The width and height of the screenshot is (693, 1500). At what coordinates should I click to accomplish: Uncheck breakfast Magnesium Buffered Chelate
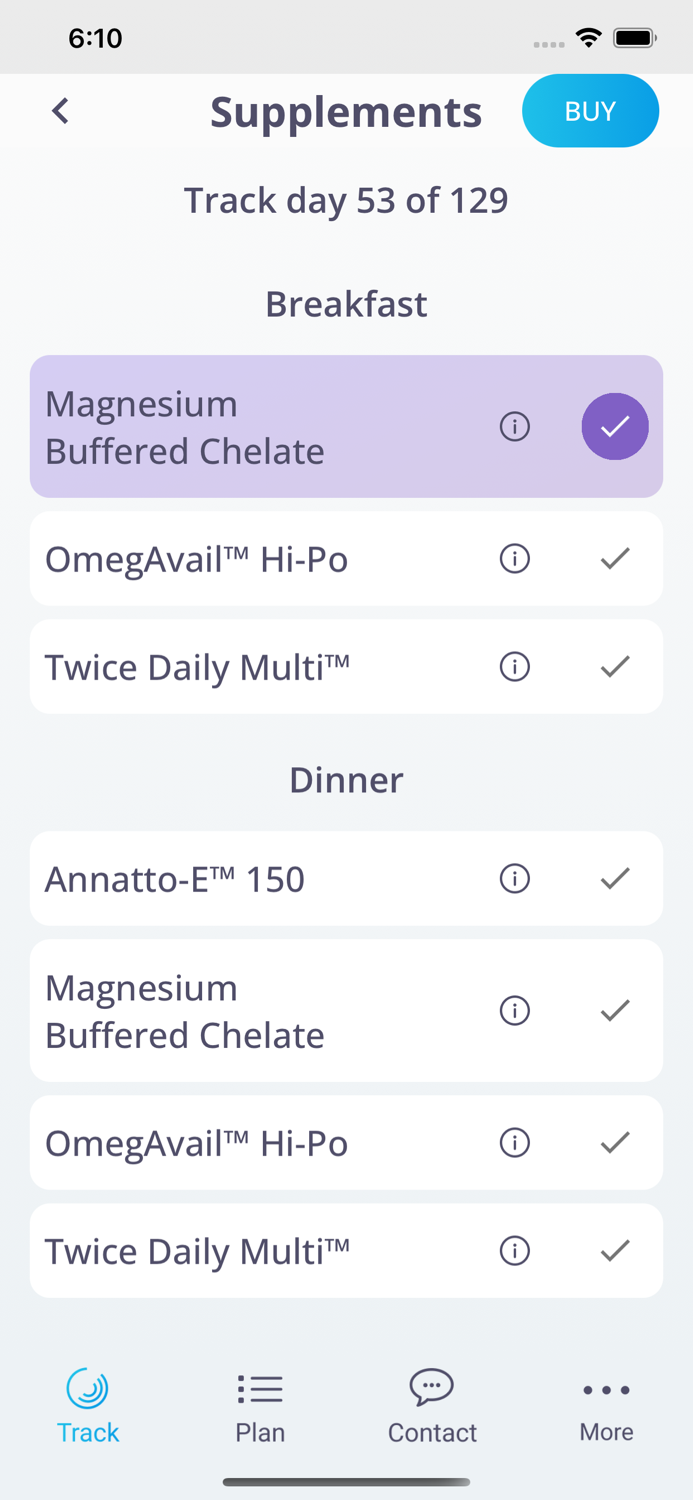(615, 427)
